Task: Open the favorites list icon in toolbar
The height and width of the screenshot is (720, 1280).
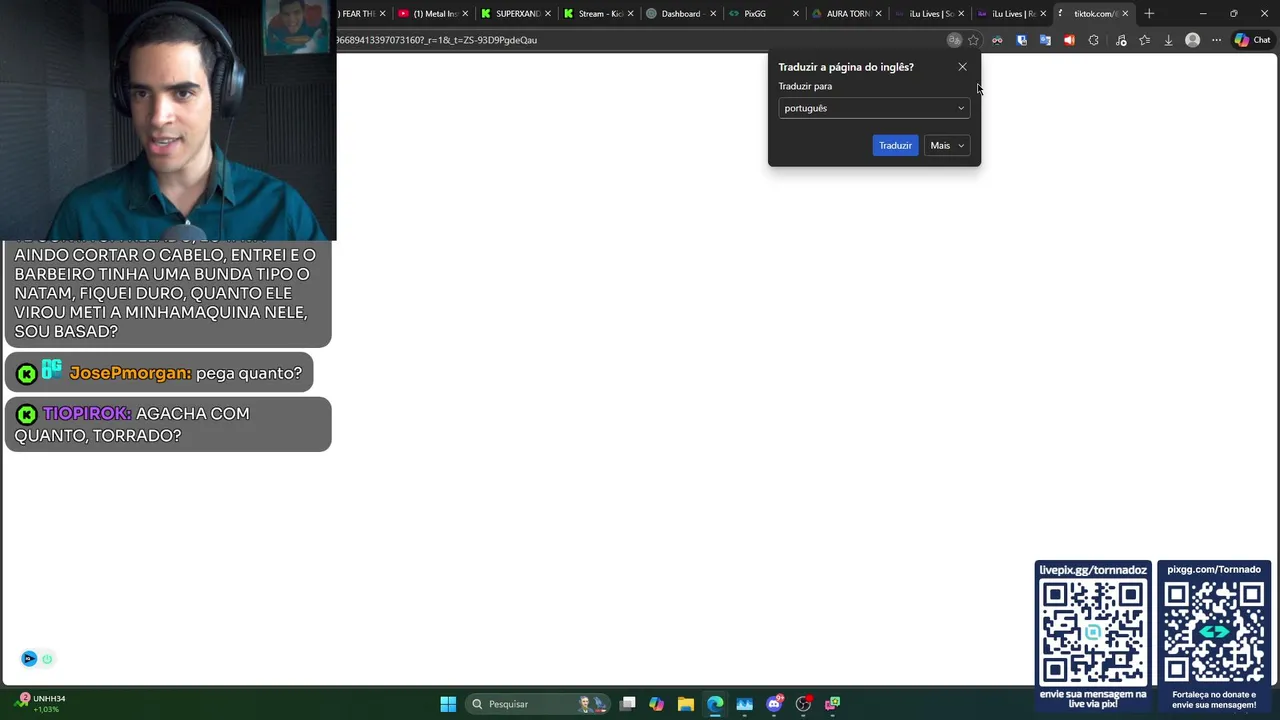Action: coord(1144,40)
